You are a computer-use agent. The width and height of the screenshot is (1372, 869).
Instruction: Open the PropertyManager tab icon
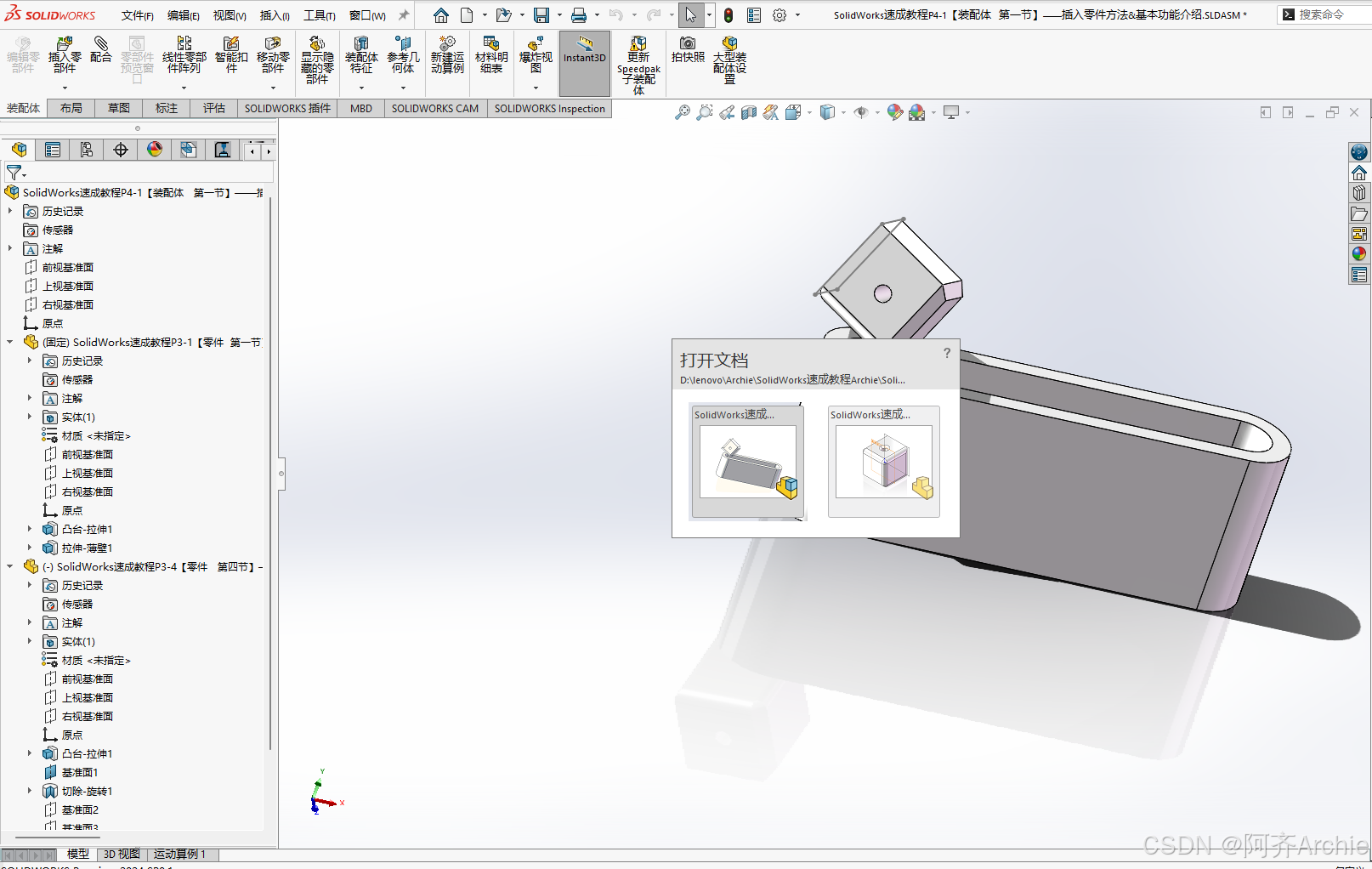(53, 150)
